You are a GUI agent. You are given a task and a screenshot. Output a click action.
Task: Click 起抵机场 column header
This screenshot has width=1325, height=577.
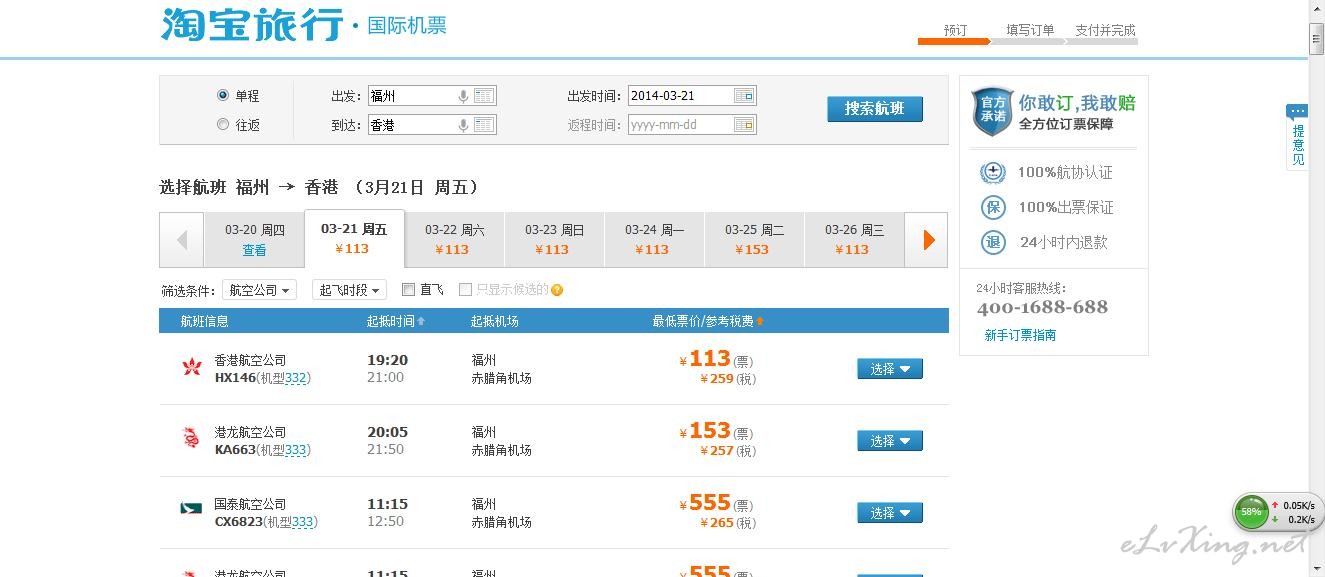[494, 321]
